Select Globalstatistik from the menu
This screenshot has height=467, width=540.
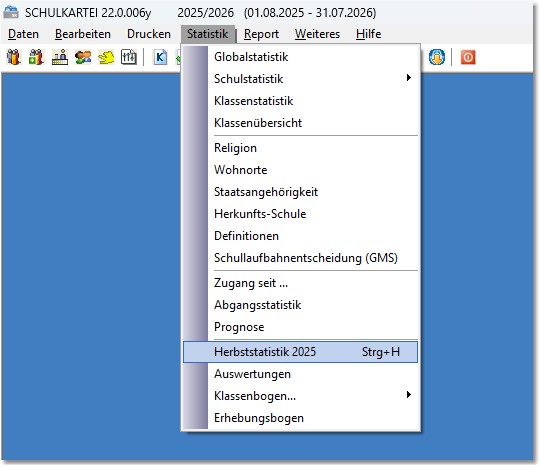point(300,57)
